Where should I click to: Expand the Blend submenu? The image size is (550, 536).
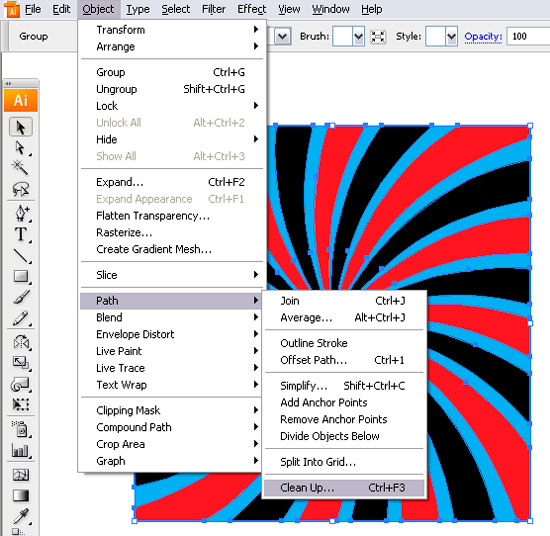pyautogui.click(x=172, y=317)
